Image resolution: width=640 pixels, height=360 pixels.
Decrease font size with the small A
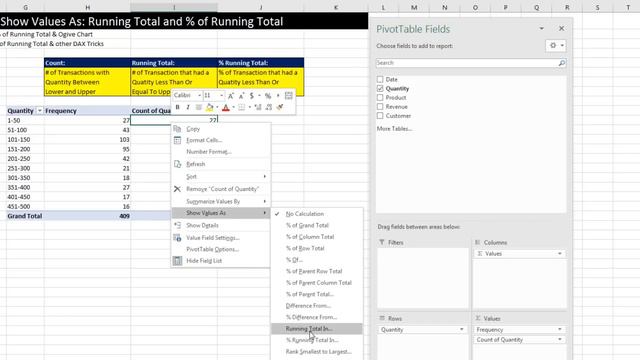241,96
